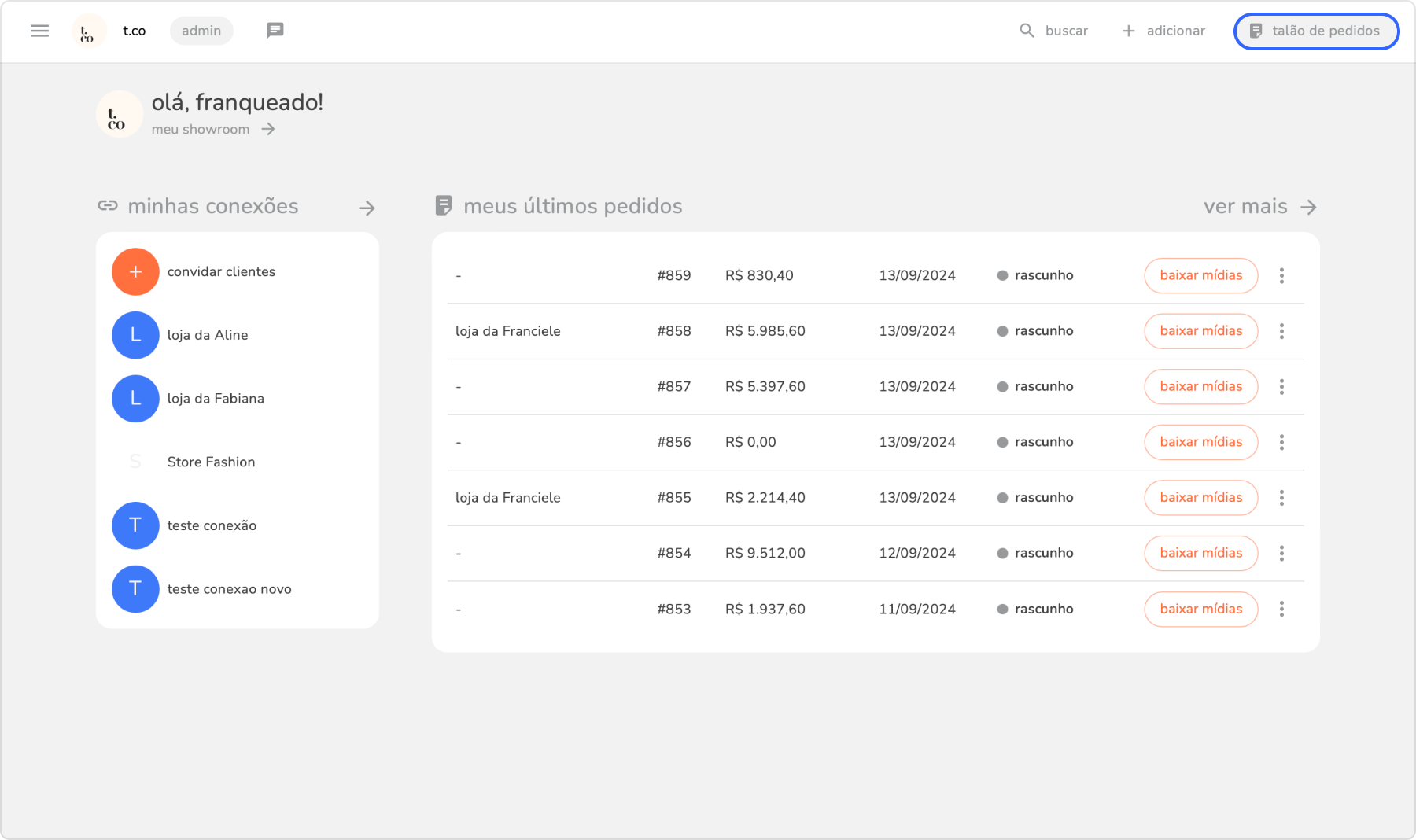Click ver mais to see more orders
Viewport: 1416px width, 840px height.
pyautogui.click(x=1259, y=207)
